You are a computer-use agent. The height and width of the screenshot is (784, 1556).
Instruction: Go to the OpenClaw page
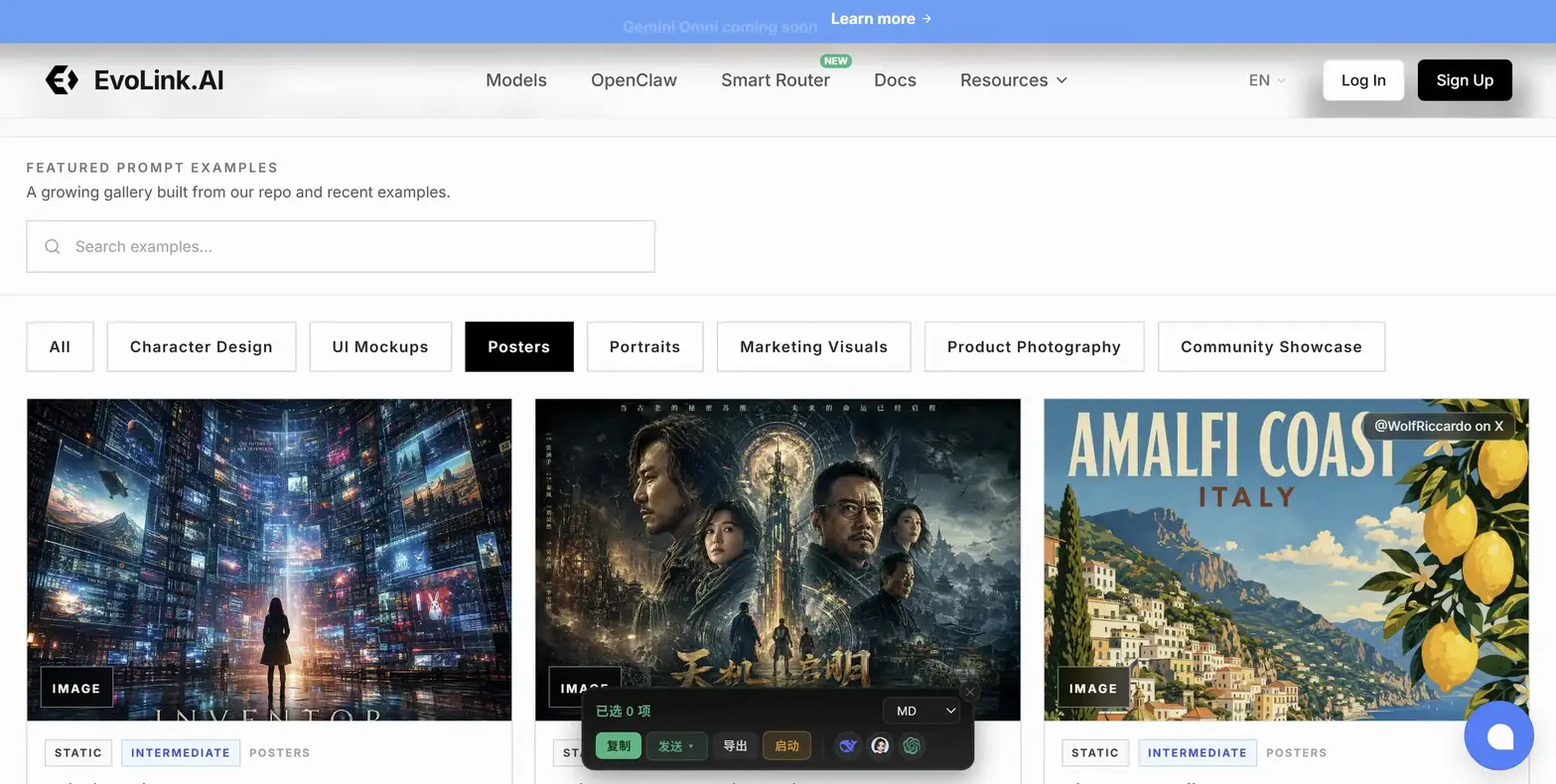click(634, 80)
